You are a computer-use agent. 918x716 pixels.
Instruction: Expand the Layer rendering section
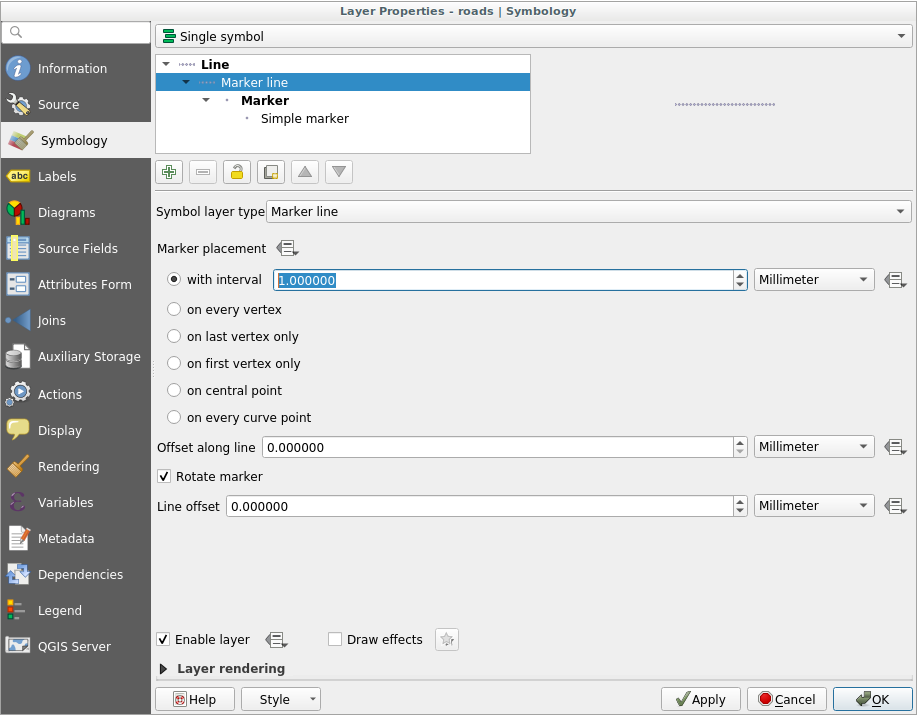pos(164,669)
